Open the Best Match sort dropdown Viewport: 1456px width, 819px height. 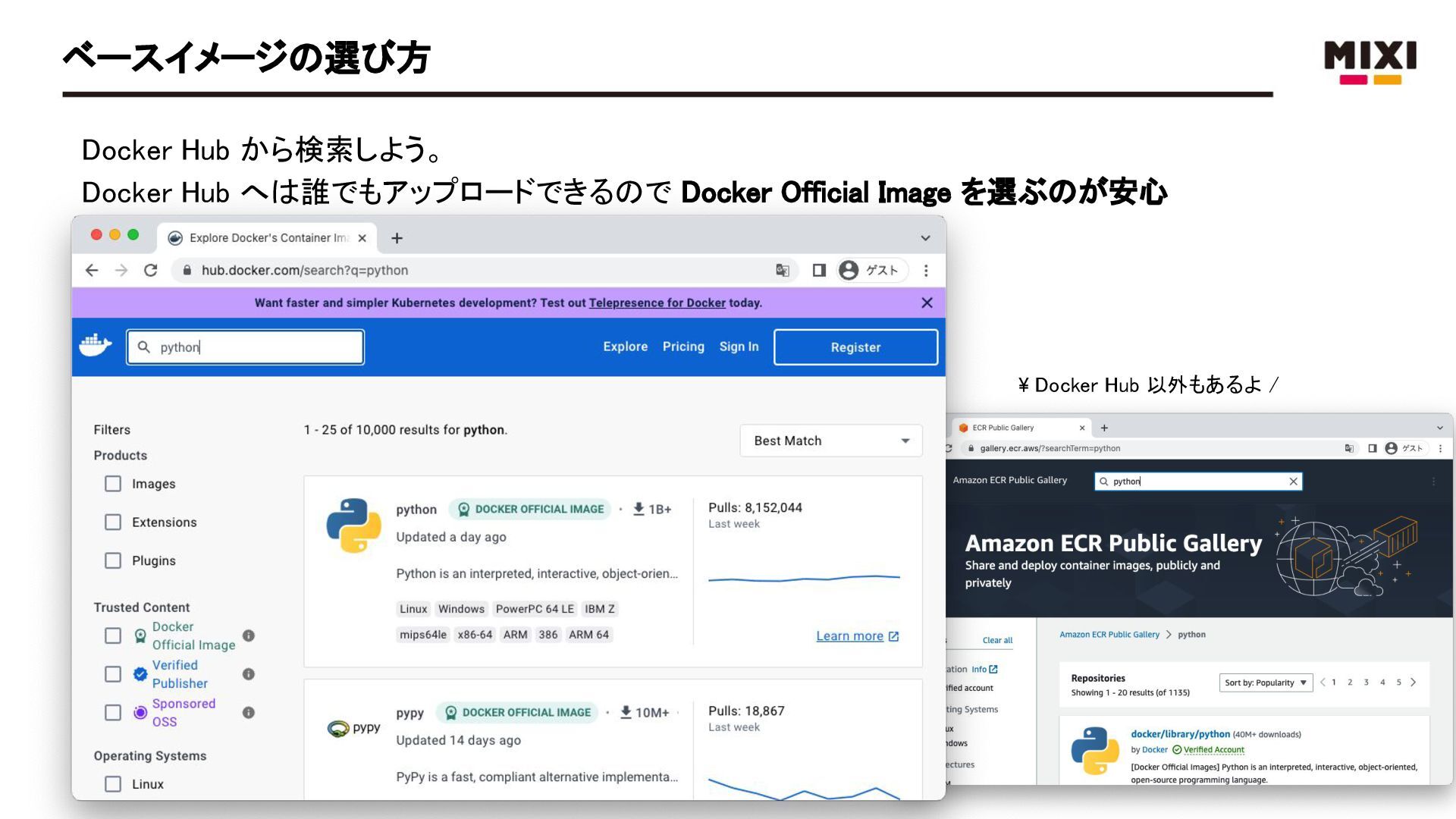coord(831,441)
